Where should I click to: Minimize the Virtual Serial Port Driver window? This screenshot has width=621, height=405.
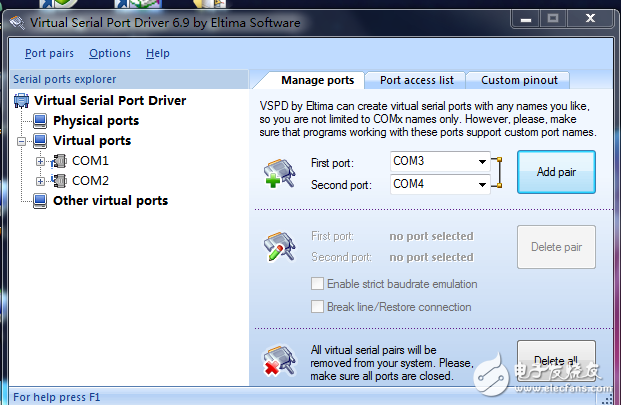pyautogui.click(x=526, y=19)
